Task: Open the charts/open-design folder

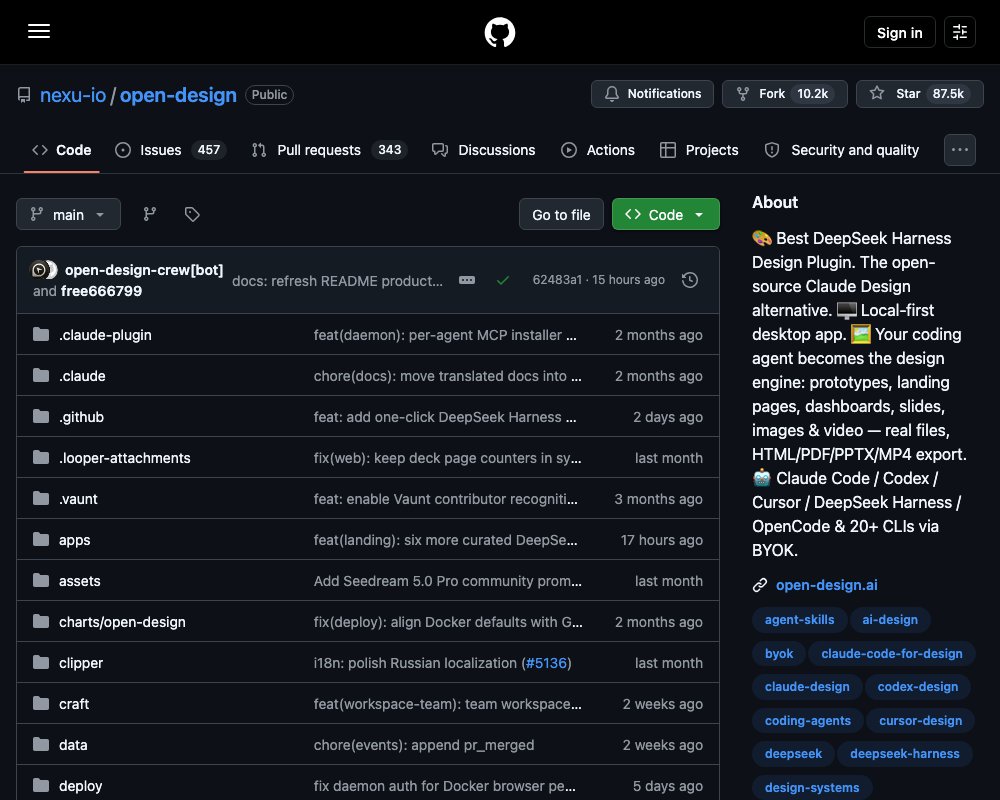Action: click(122, 622)
